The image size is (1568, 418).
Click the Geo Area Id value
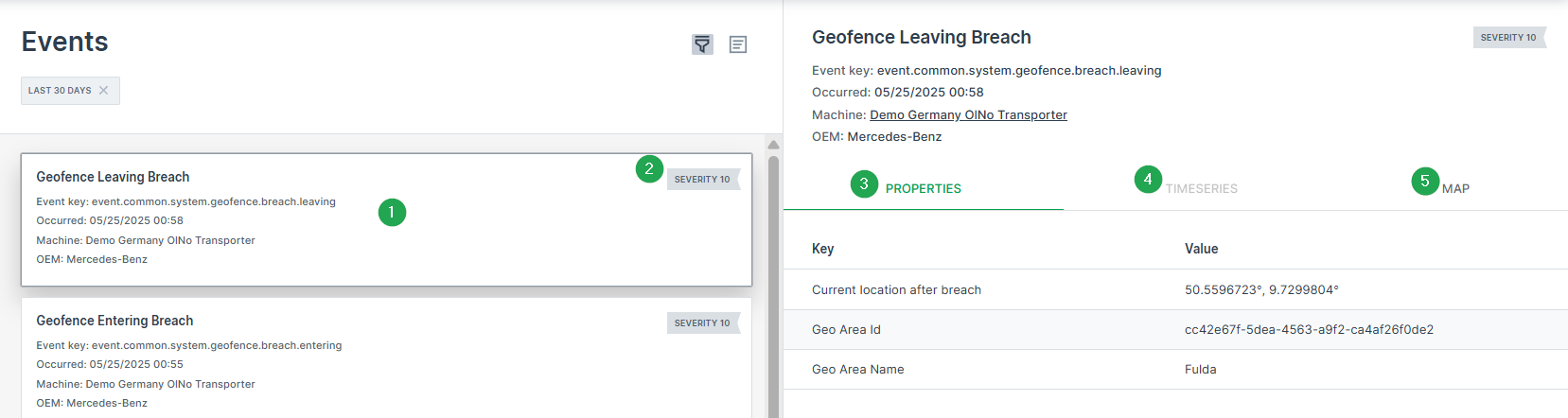1309,330
